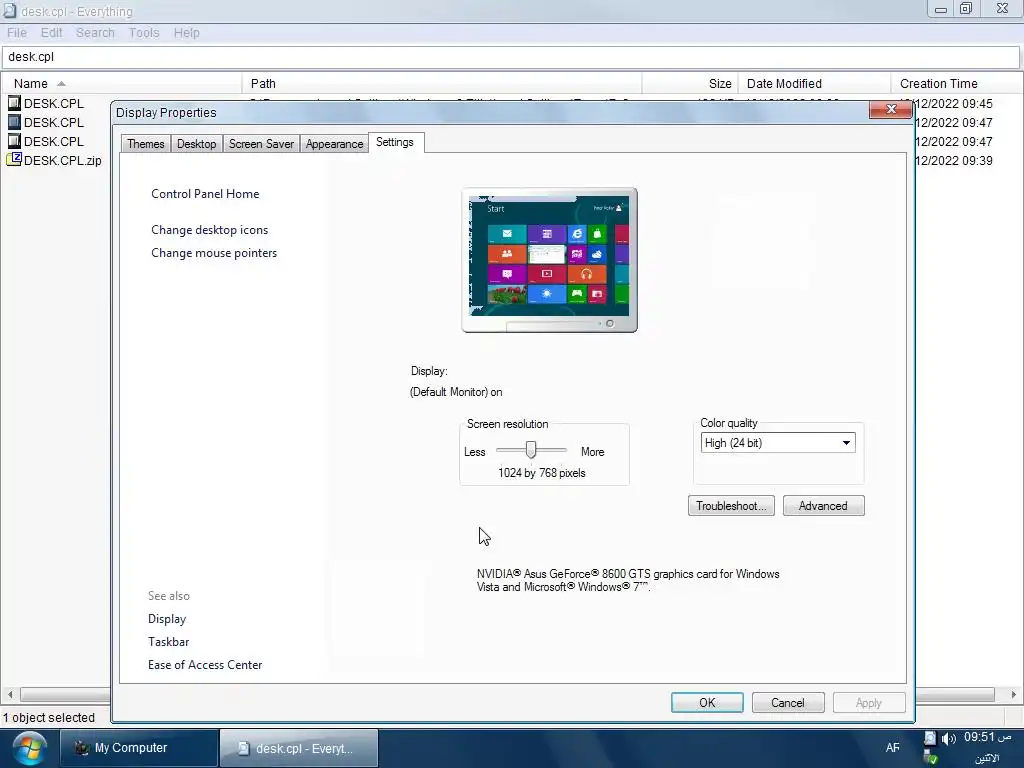The height and width of the screenshot is (768, 1024).
Task: Open the Display link under See also
Action: 167,619
